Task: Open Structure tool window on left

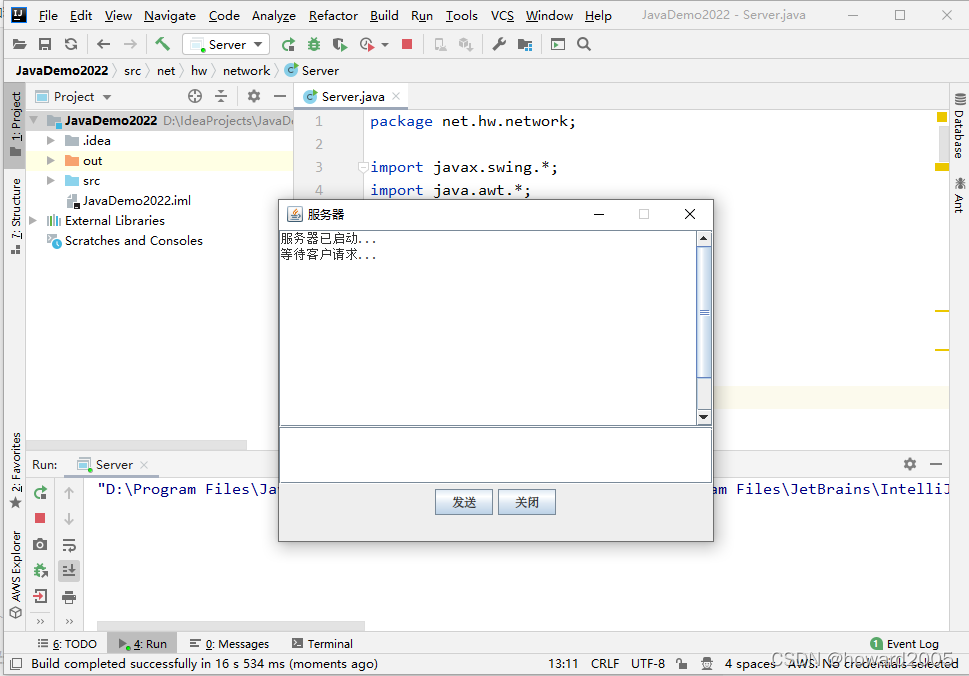Action: coord(15,216)
